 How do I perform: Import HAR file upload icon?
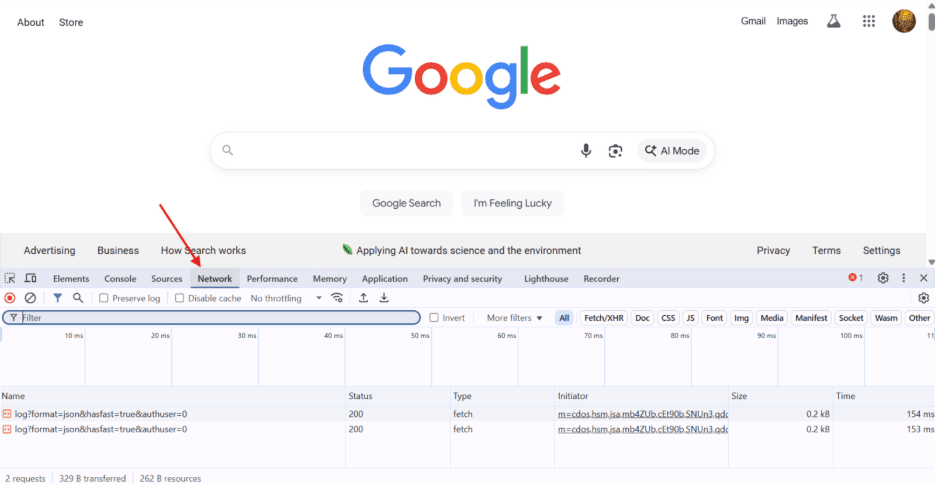point(363,298)
